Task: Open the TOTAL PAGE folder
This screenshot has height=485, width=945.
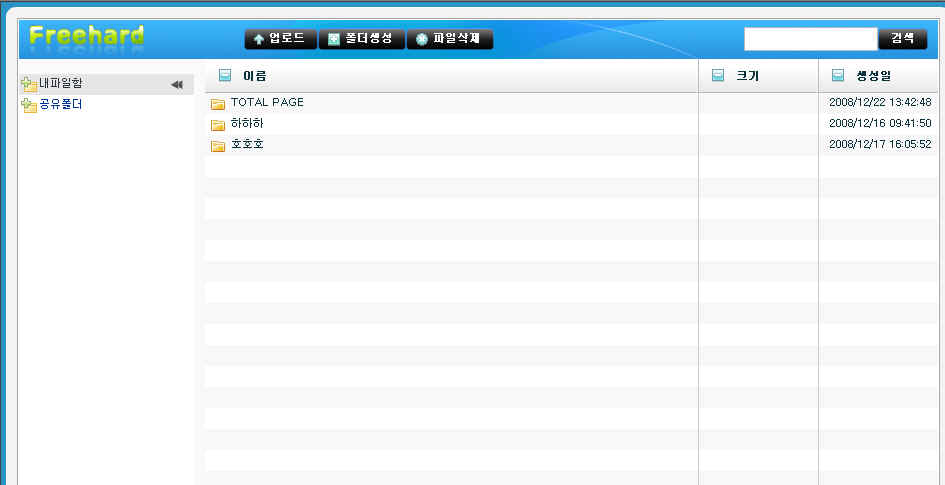Action: tap(267, 102)
